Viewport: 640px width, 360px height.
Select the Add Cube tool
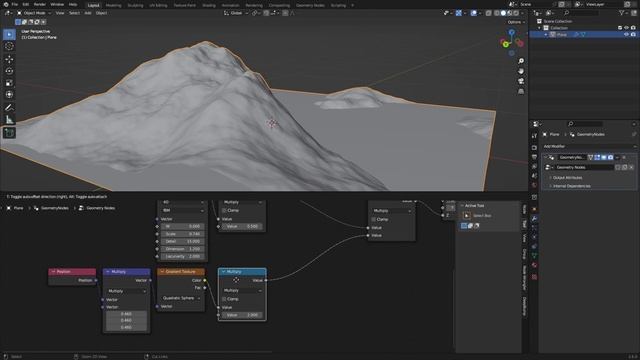point(9,133)
